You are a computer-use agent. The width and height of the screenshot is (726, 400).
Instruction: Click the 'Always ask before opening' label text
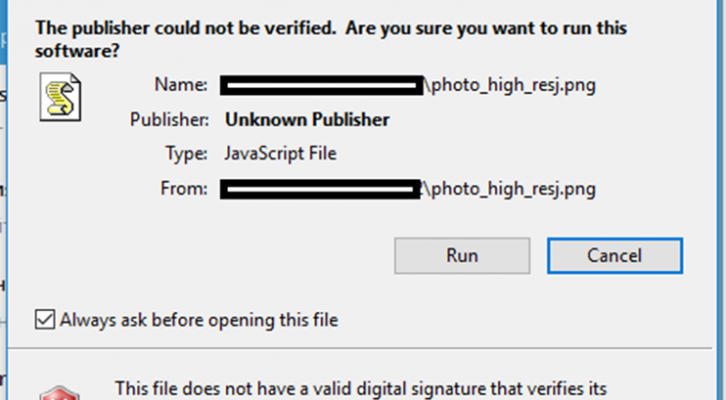click(x=199, y=320)
